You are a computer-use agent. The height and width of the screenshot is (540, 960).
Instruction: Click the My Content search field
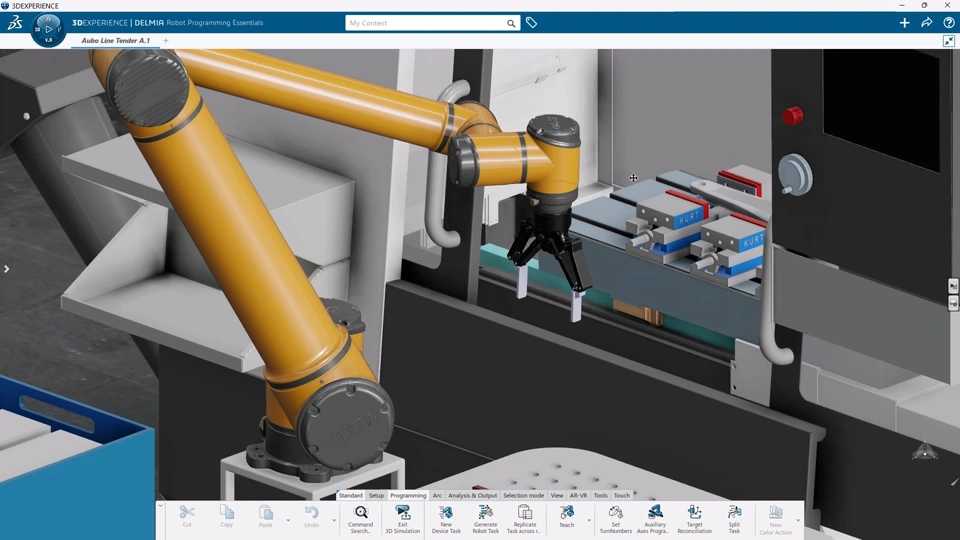click(x=426, y=23)
